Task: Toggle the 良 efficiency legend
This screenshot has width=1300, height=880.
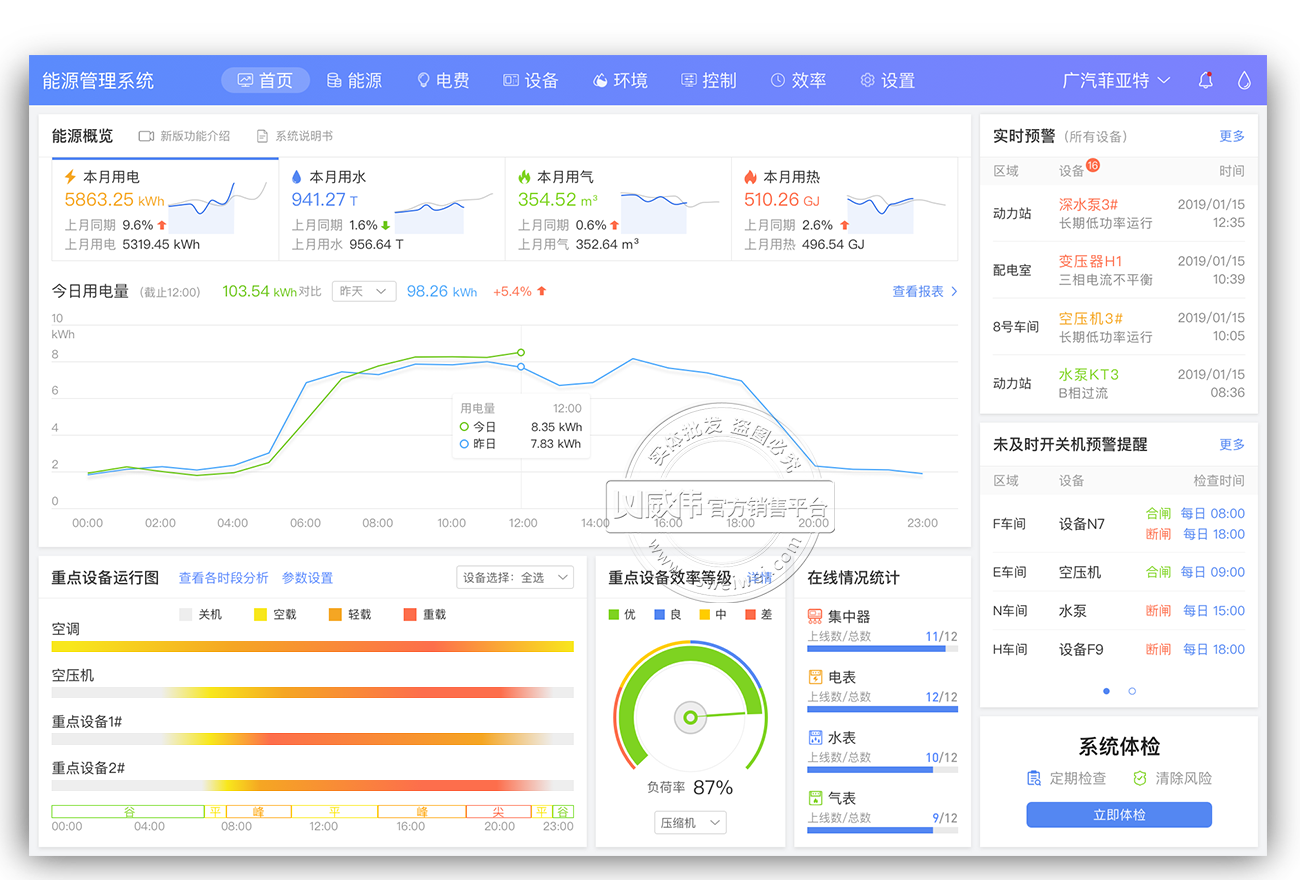Action: pyautogui.click(x=668, y=614)
